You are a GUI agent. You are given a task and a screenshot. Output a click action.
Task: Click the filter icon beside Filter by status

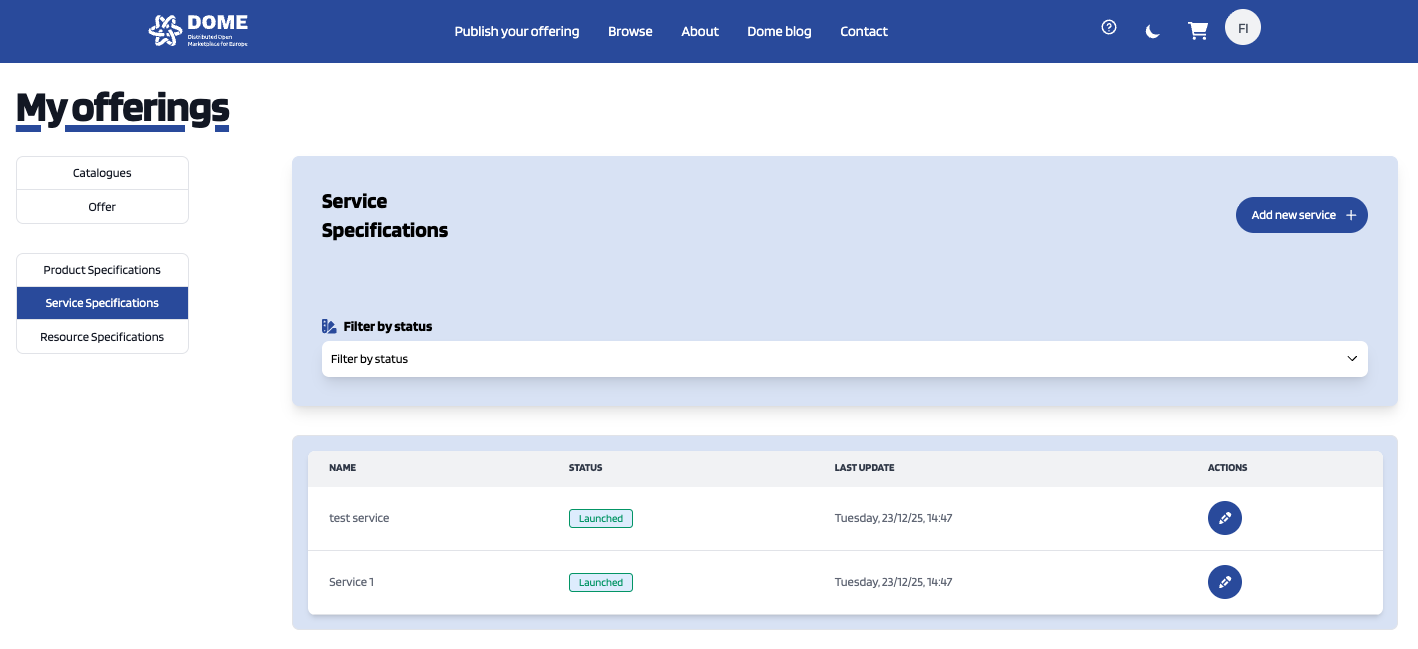pos(329,326)
